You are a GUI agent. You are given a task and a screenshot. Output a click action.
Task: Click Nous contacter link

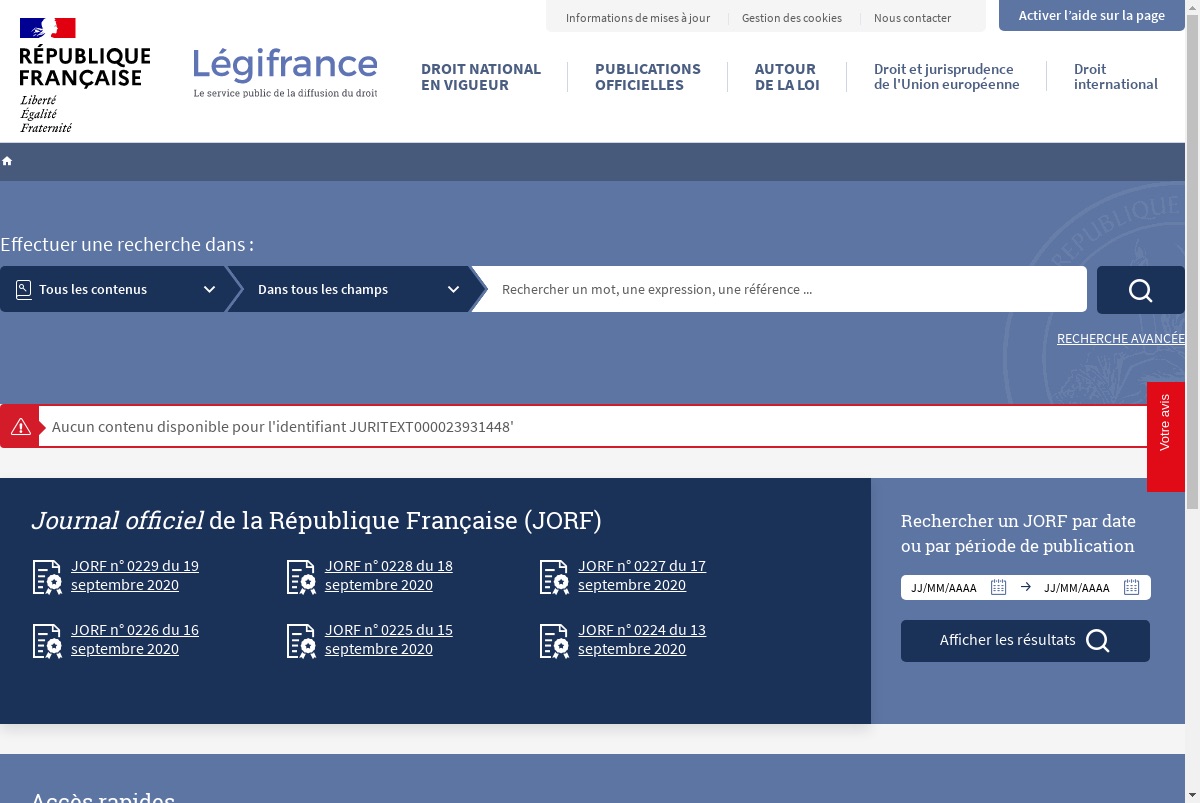coord(912,18)
